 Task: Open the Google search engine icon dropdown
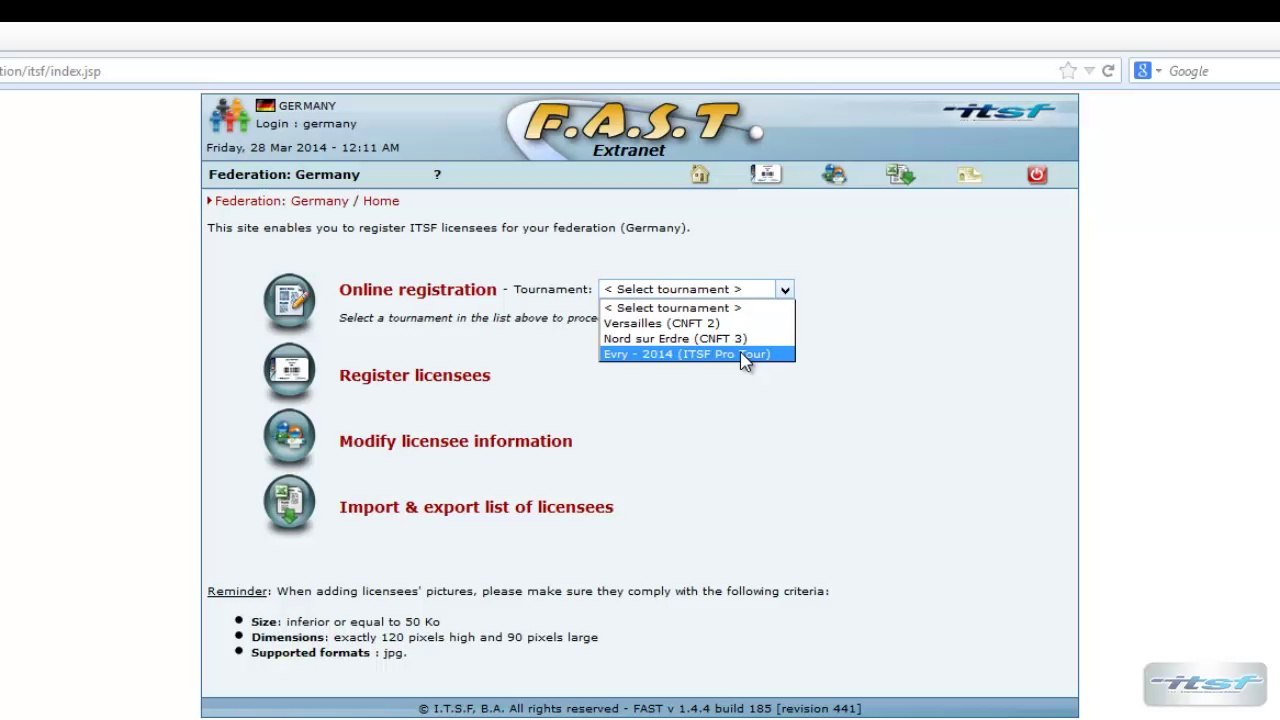[1146, 71]
